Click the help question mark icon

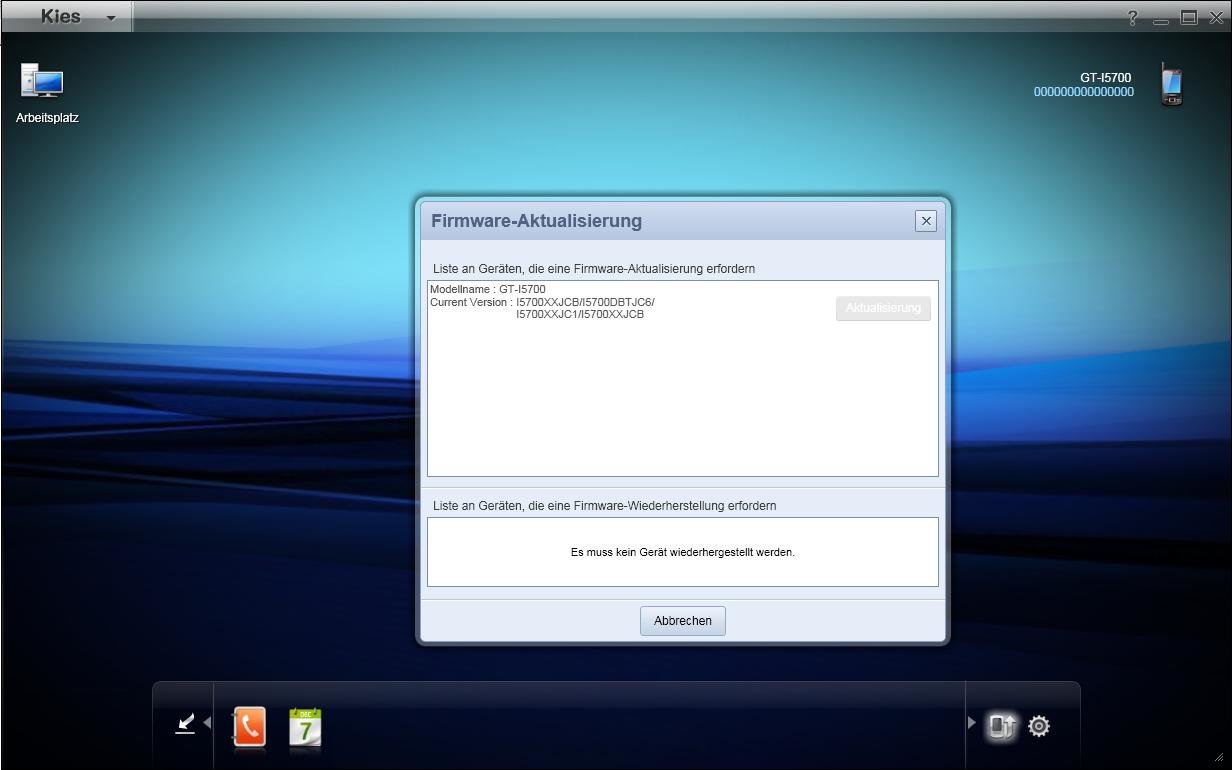click(x=1133, y=18)
